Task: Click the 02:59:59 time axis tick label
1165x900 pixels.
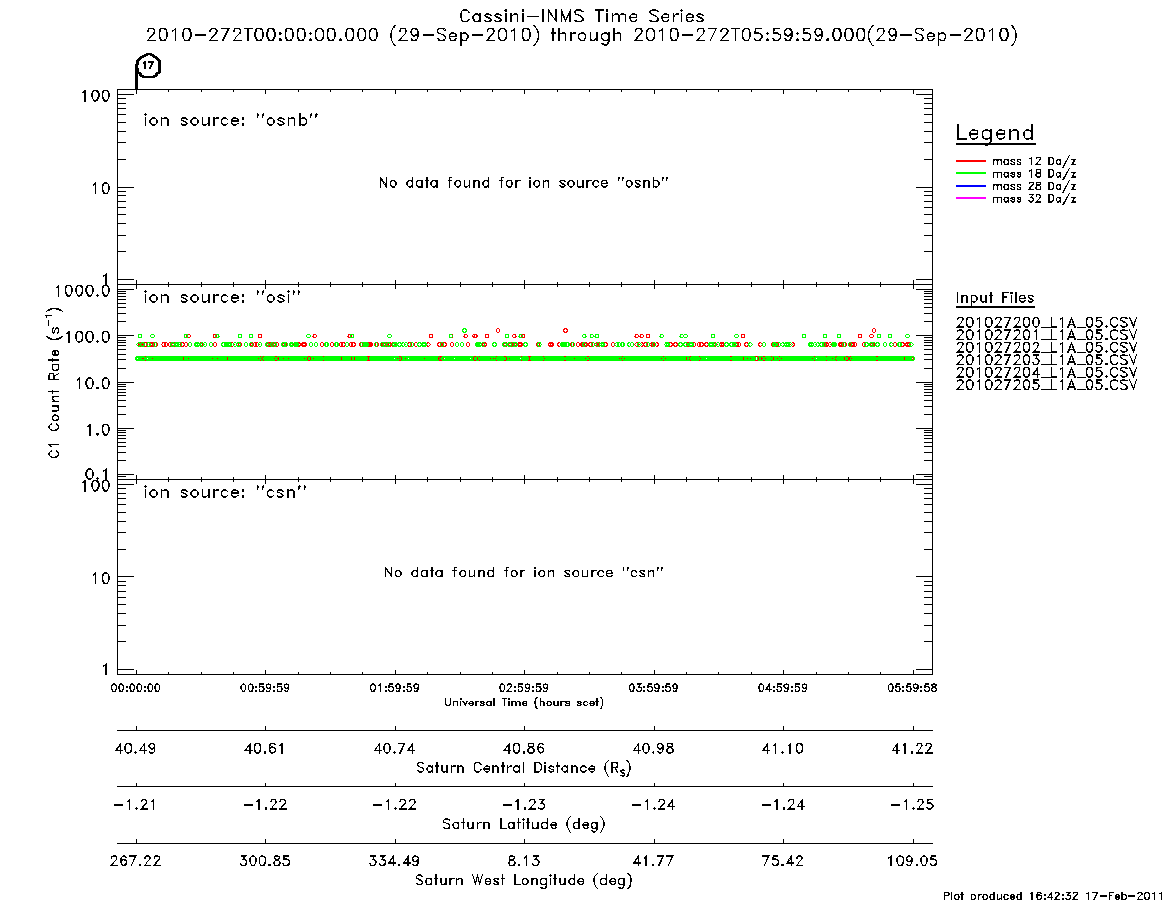Action: click(524, 688)
